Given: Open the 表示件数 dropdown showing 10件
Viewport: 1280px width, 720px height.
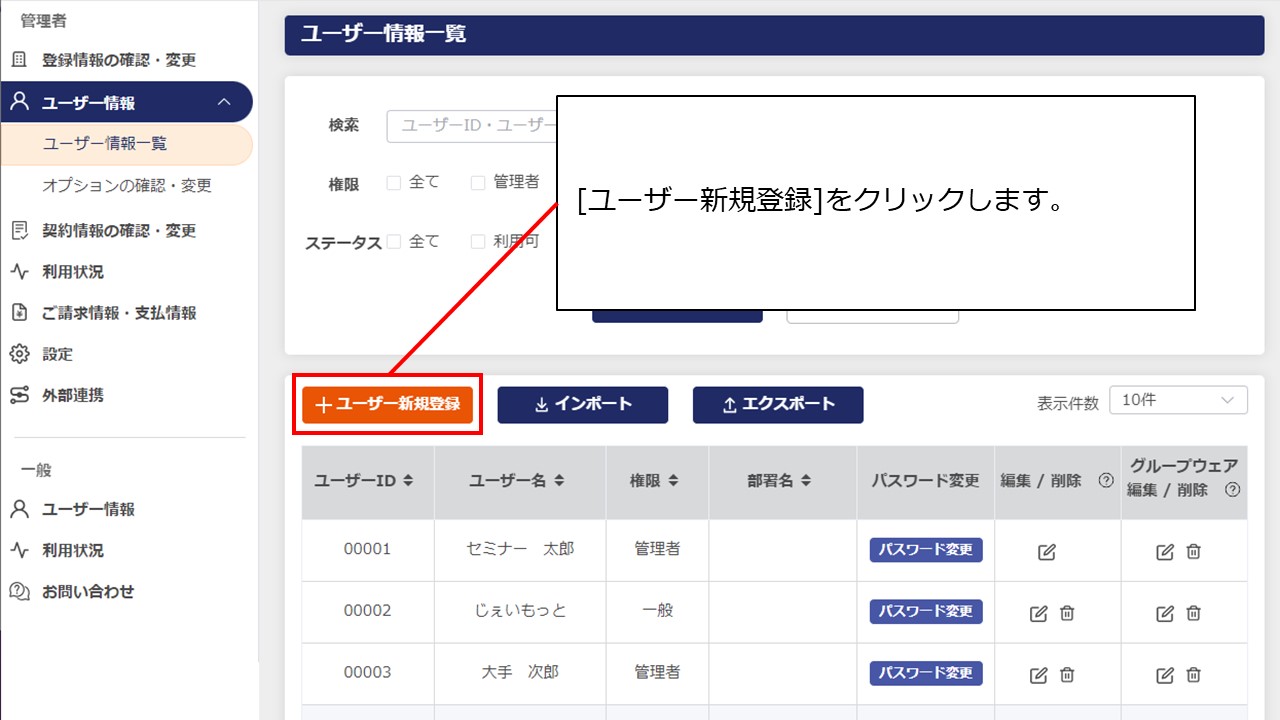Looking at the screenshot, I should point(1178,399).
